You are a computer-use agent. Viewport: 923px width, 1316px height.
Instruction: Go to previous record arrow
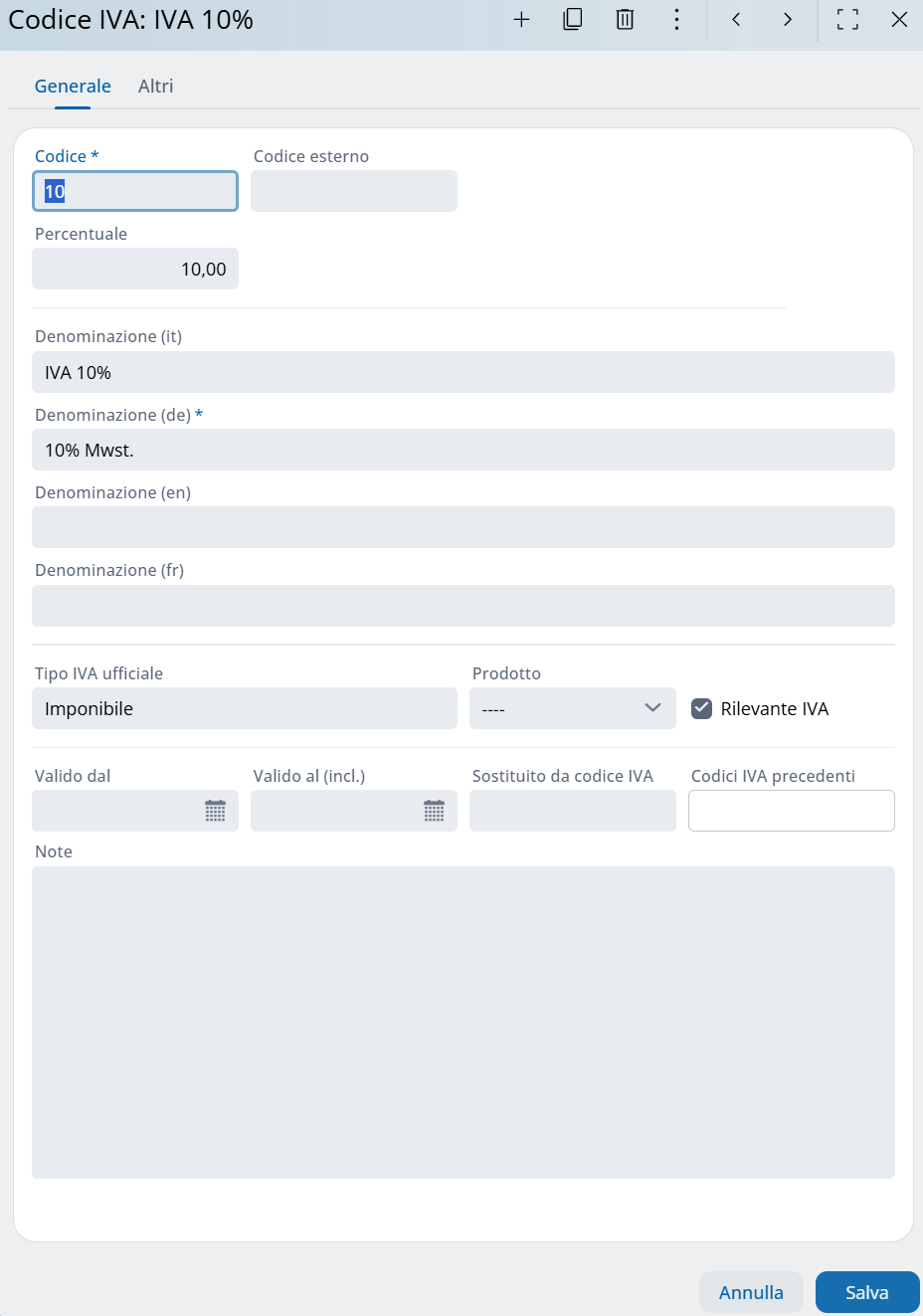736,20
